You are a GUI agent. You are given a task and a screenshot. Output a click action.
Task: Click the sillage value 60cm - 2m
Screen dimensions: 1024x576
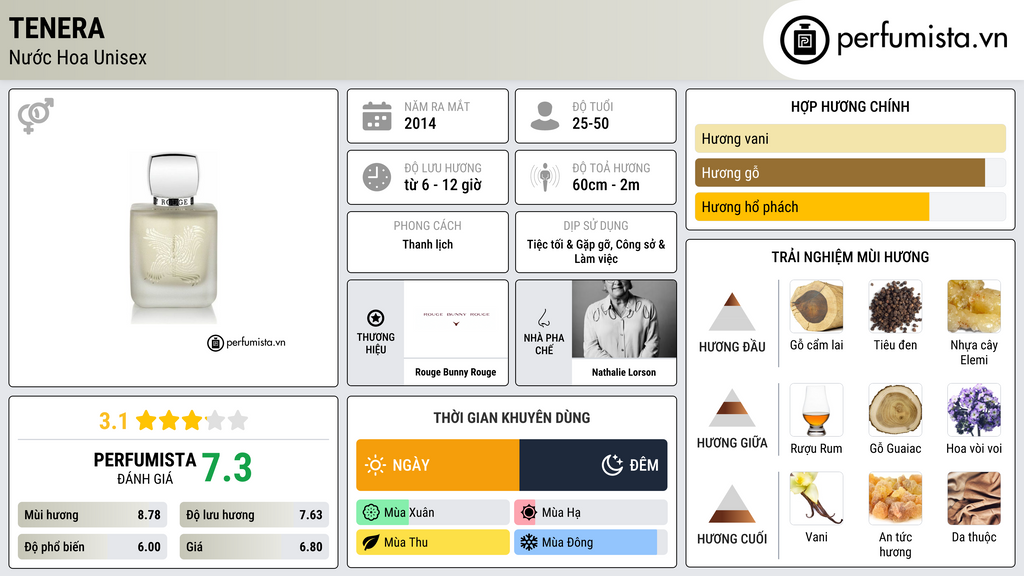click(606, 185)
